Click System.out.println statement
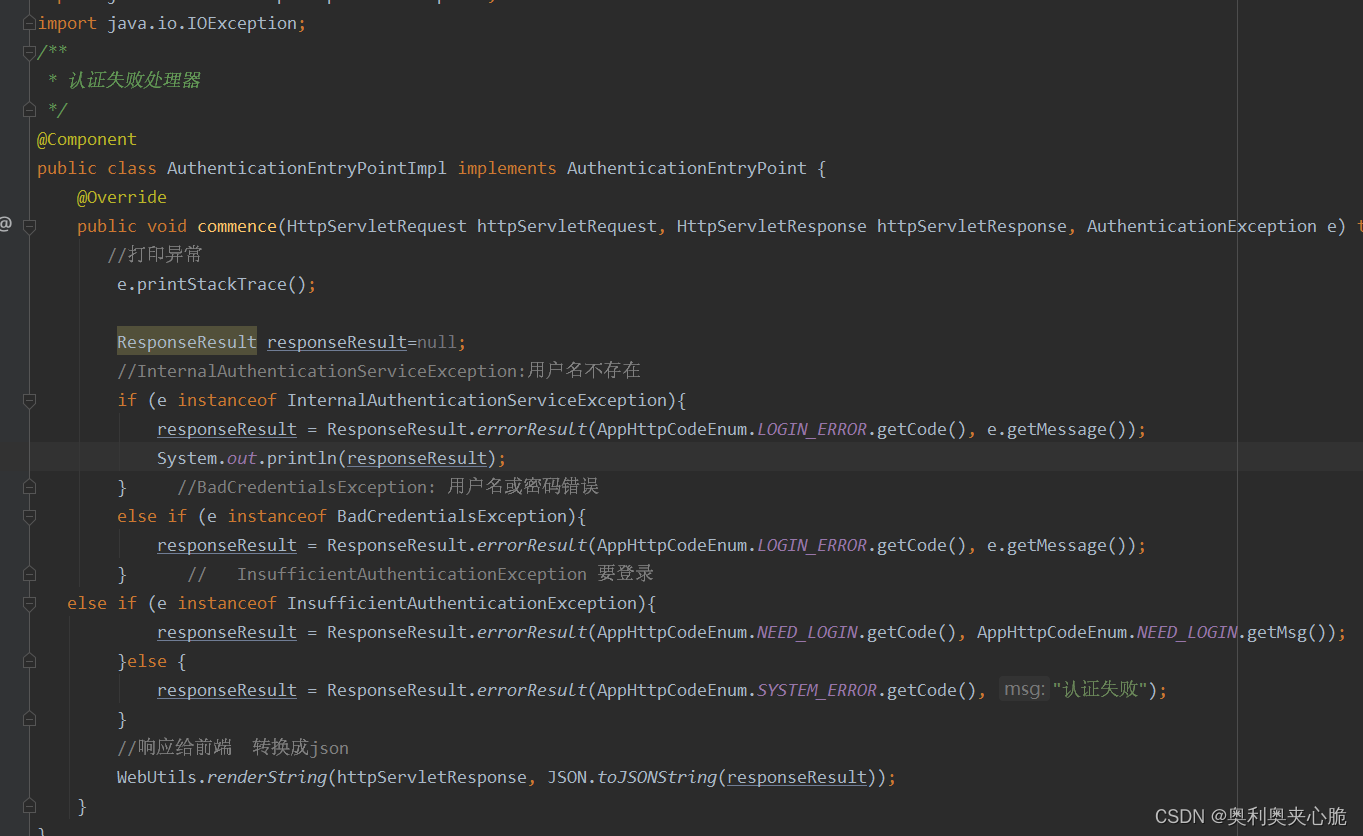1363x836 pixels. tap(332, 458)
